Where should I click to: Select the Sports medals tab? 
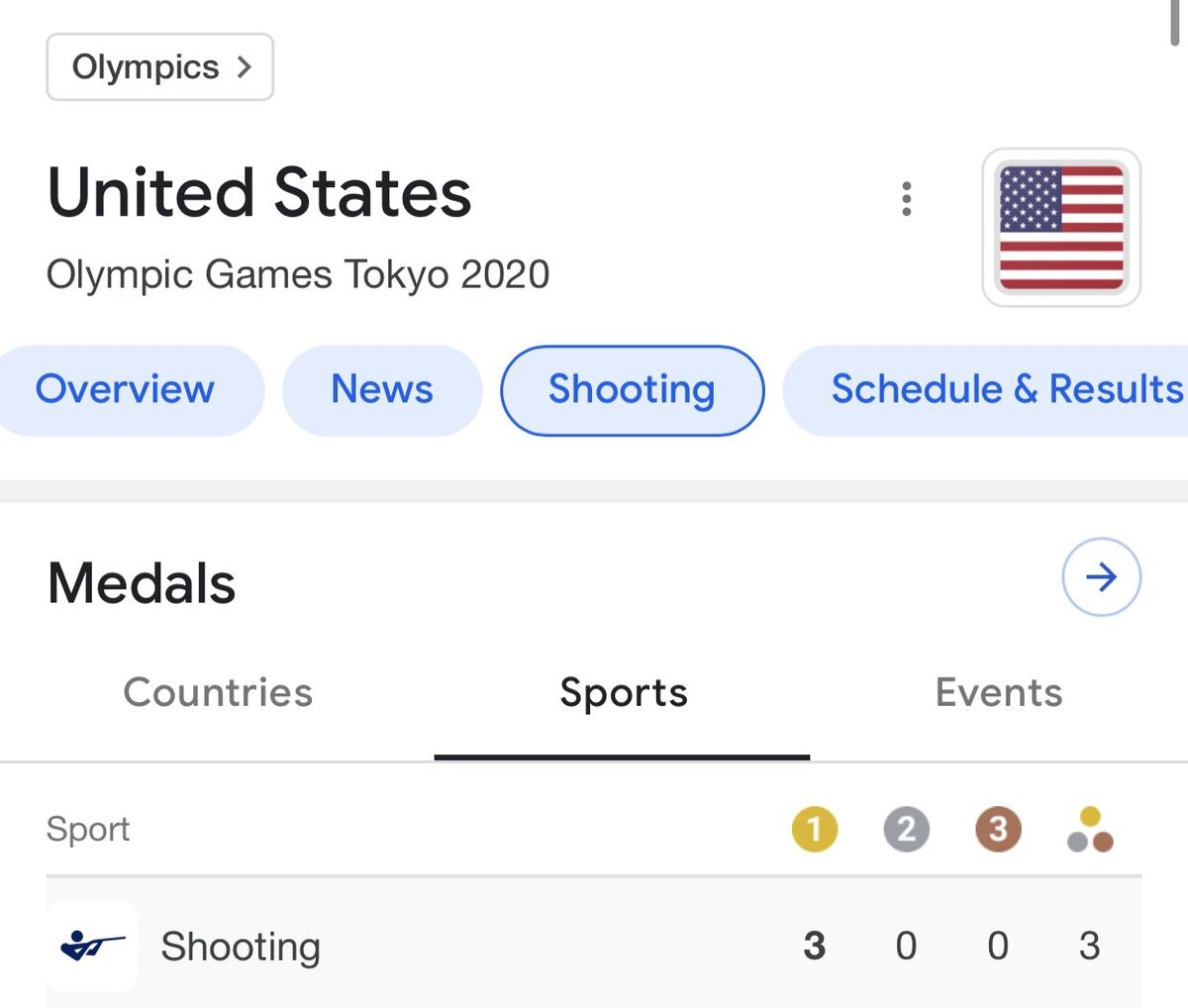(x=623, y=692)
